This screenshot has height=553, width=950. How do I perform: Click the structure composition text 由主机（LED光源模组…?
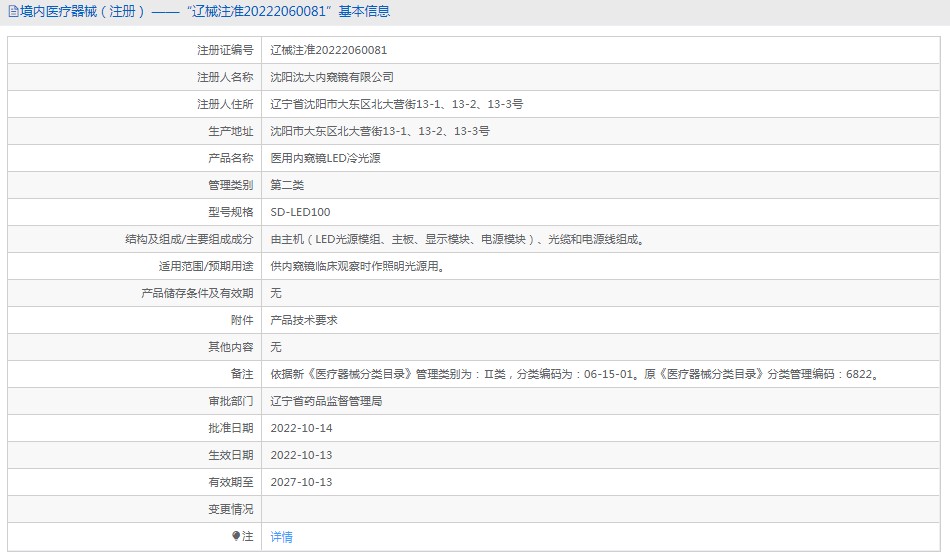(x=459, y=239)
